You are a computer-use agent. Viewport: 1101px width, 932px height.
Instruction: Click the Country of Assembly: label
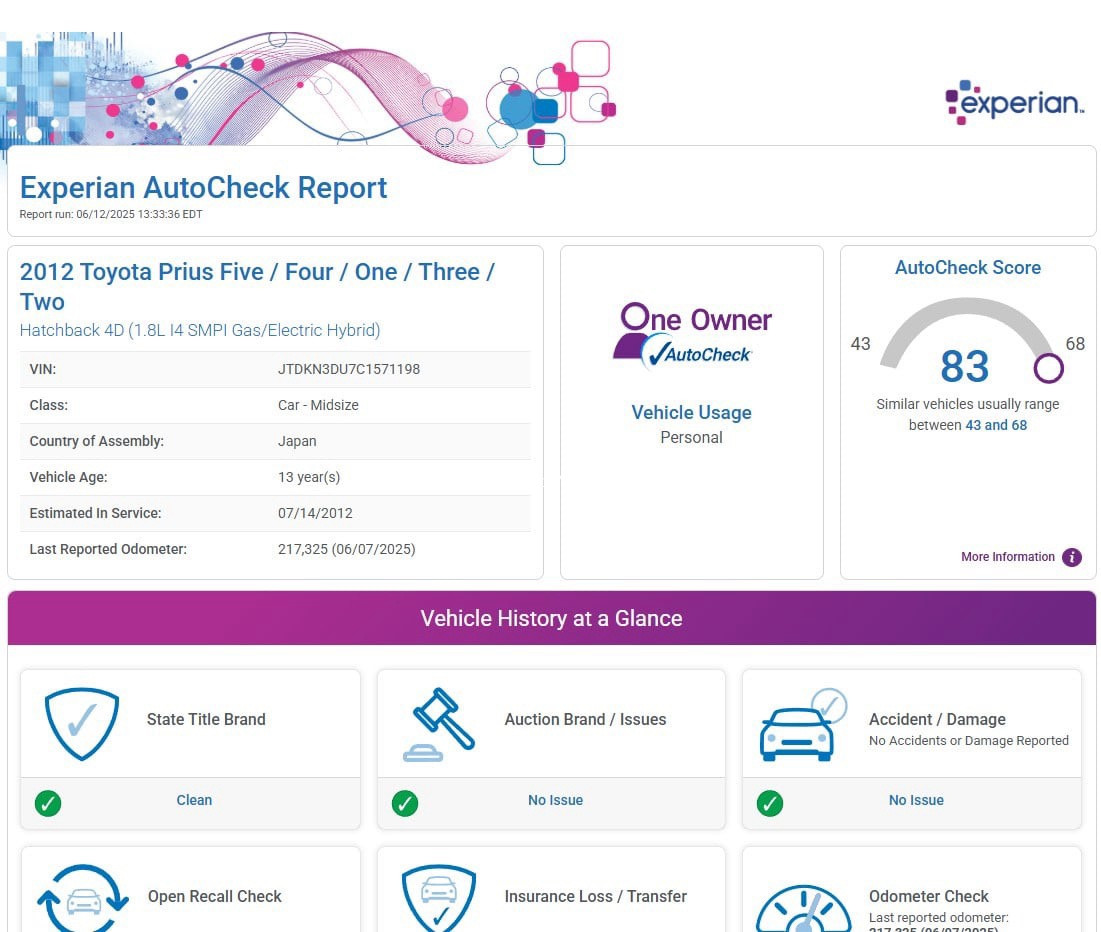point(96,441)
